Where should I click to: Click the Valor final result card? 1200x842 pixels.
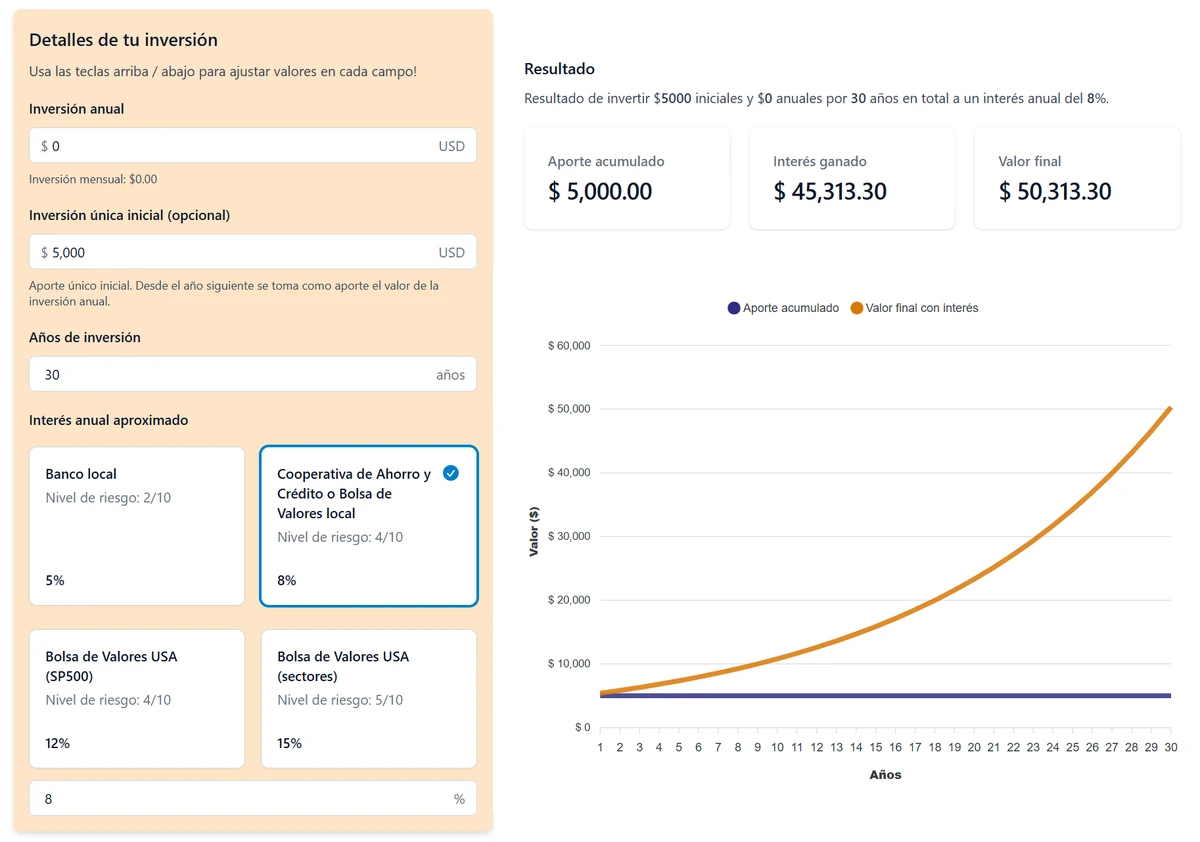[1077, 178]
